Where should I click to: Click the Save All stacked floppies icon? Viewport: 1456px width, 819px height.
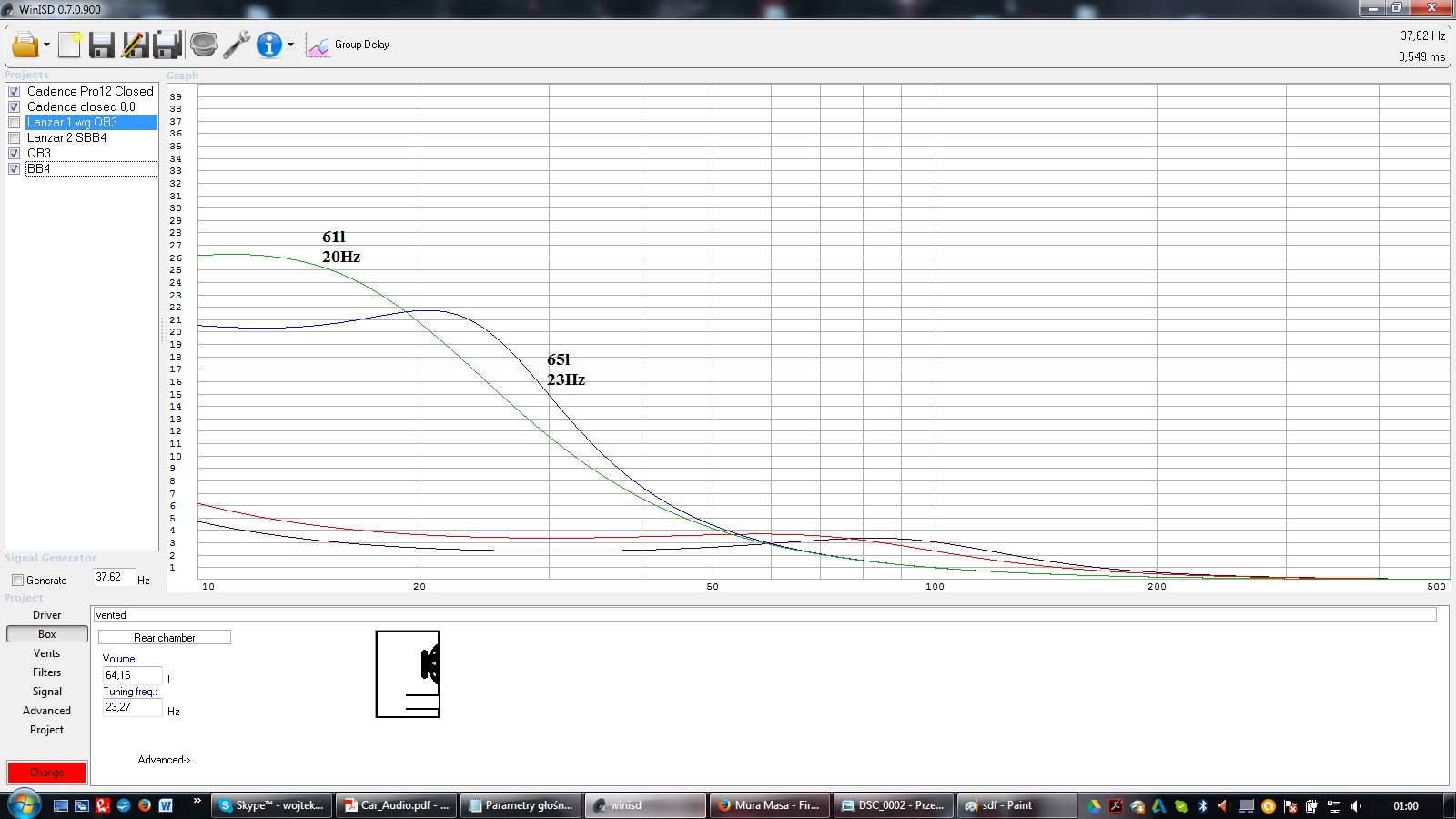click(168, 45)
